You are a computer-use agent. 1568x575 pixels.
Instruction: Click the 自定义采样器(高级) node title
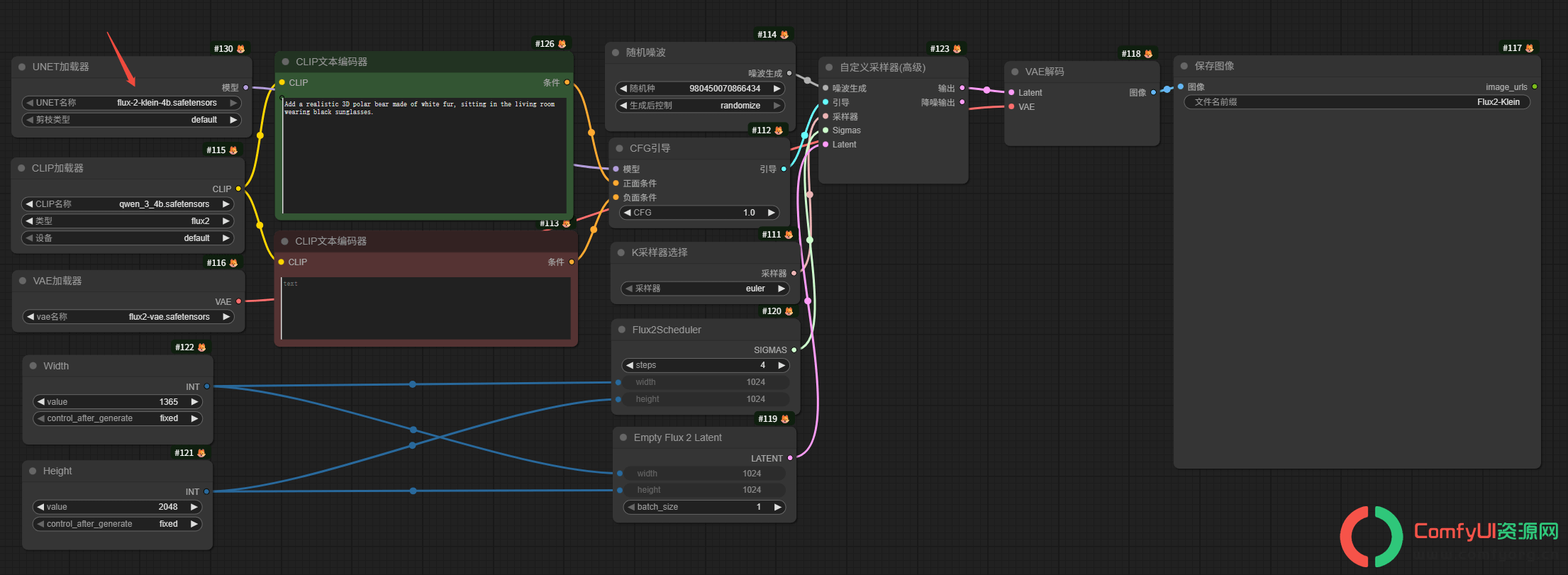pyautogui.click(x=882, y=67)
